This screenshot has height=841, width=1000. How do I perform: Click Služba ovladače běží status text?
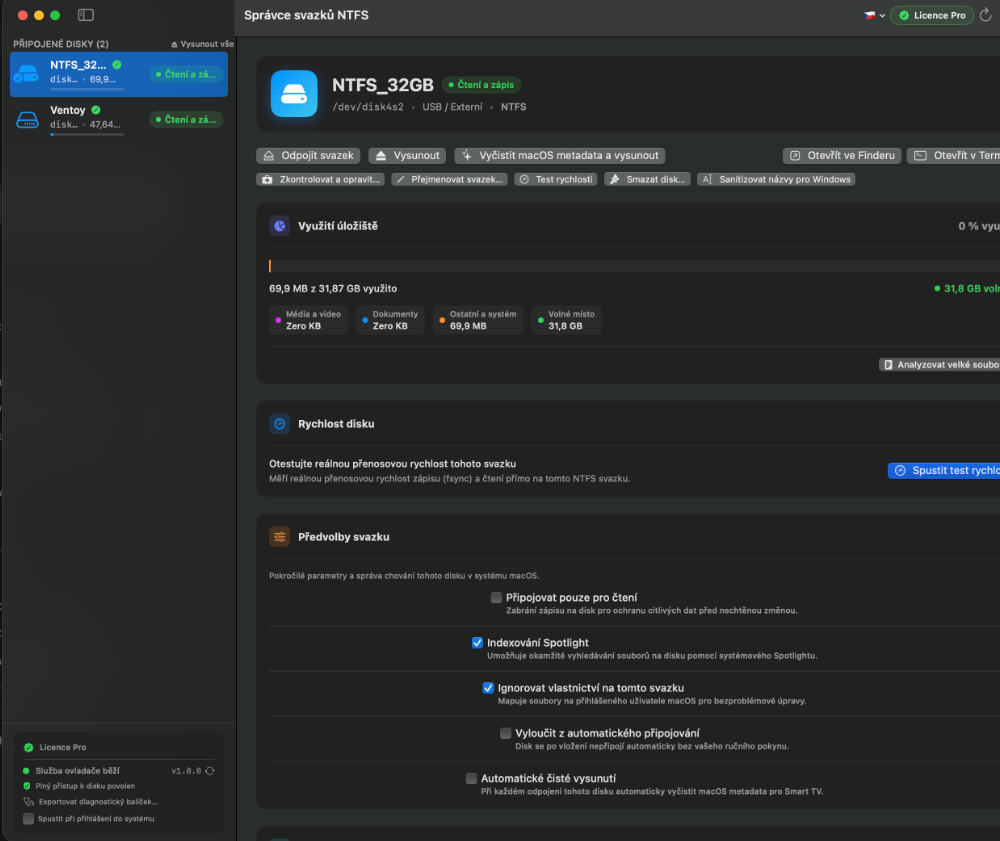78,771
